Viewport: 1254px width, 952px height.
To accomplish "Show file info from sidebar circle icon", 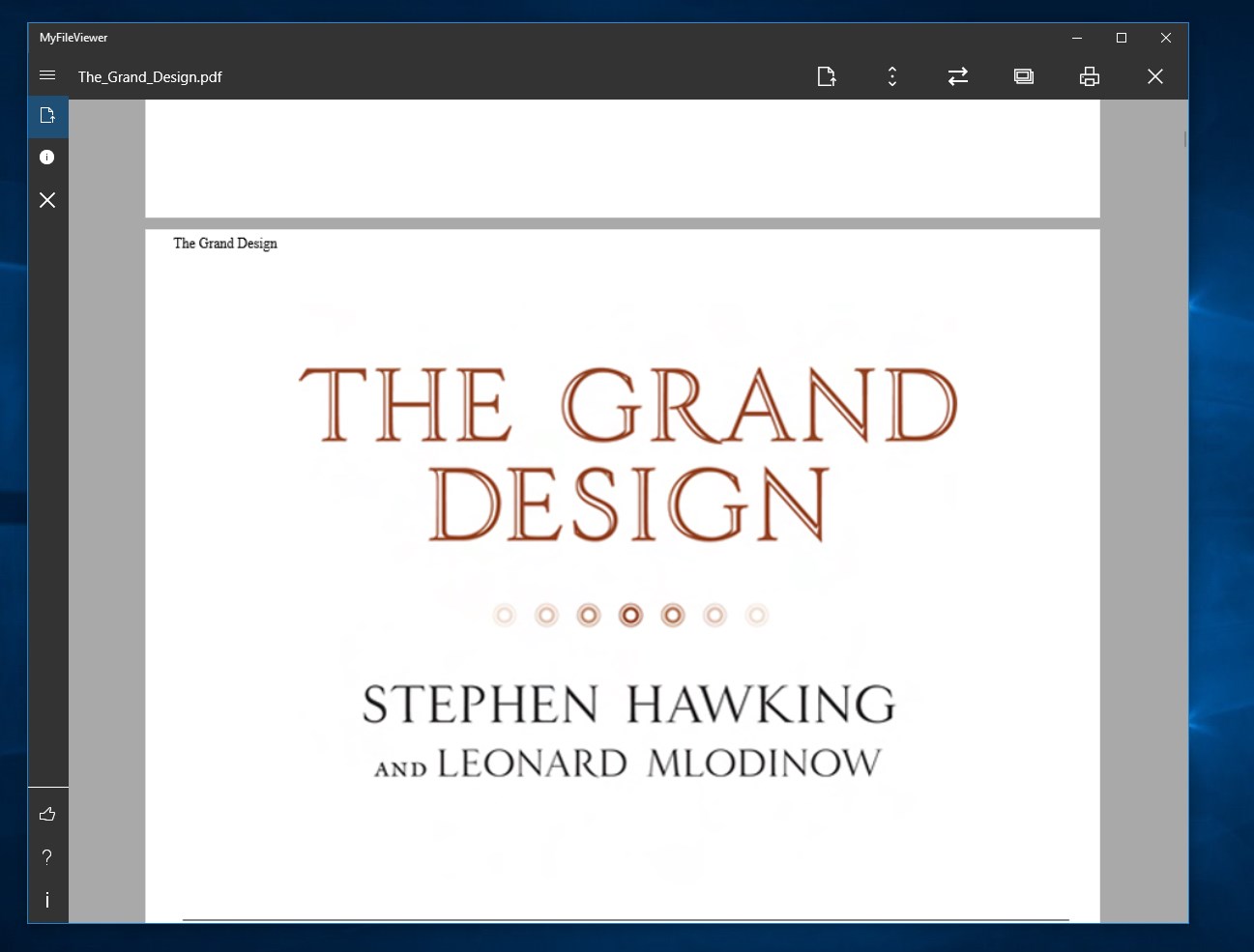I will [47, 158].
